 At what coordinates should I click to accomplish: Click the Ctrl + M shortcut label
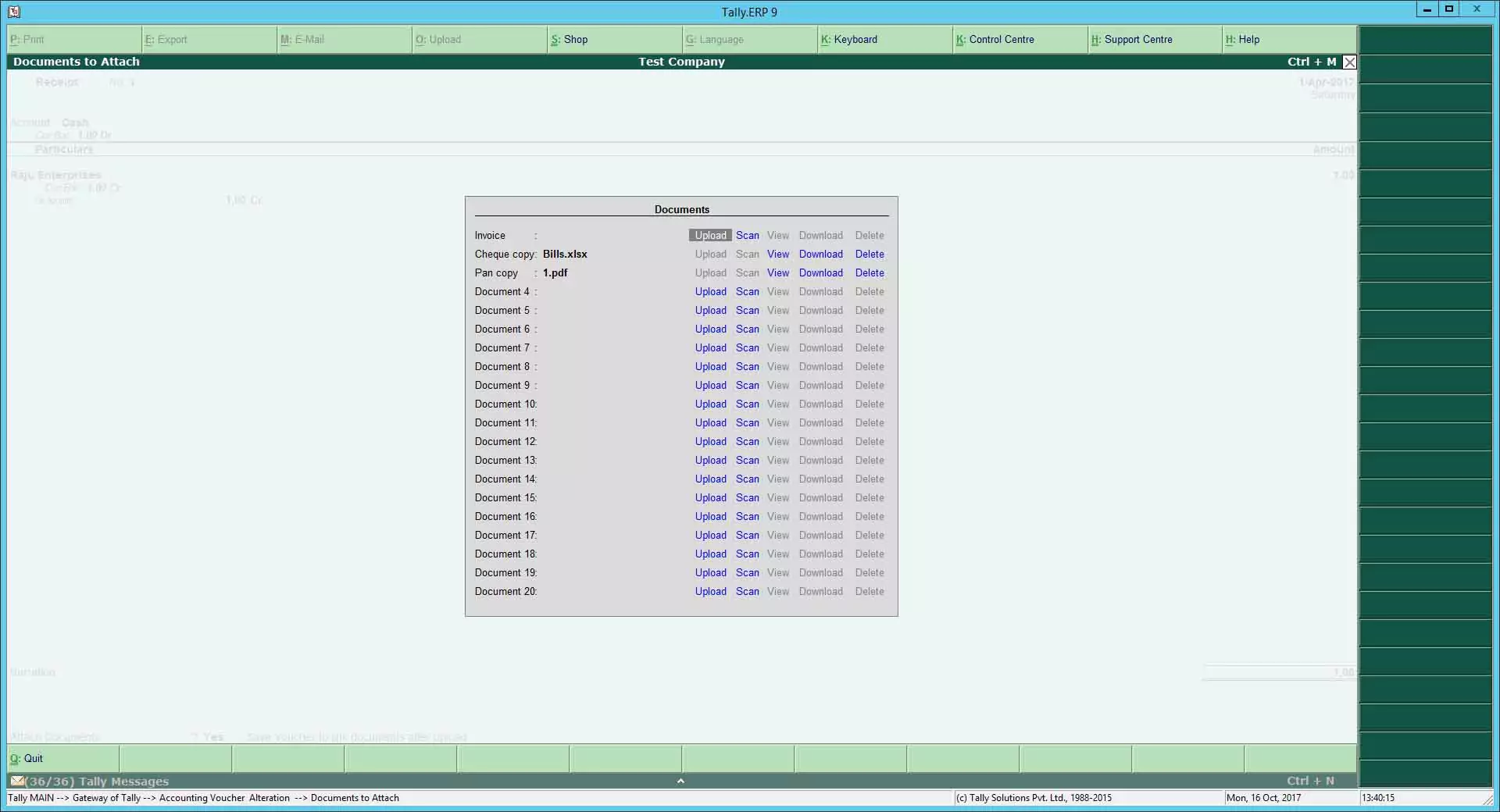pyautogui.click(x=1312, y=62)
